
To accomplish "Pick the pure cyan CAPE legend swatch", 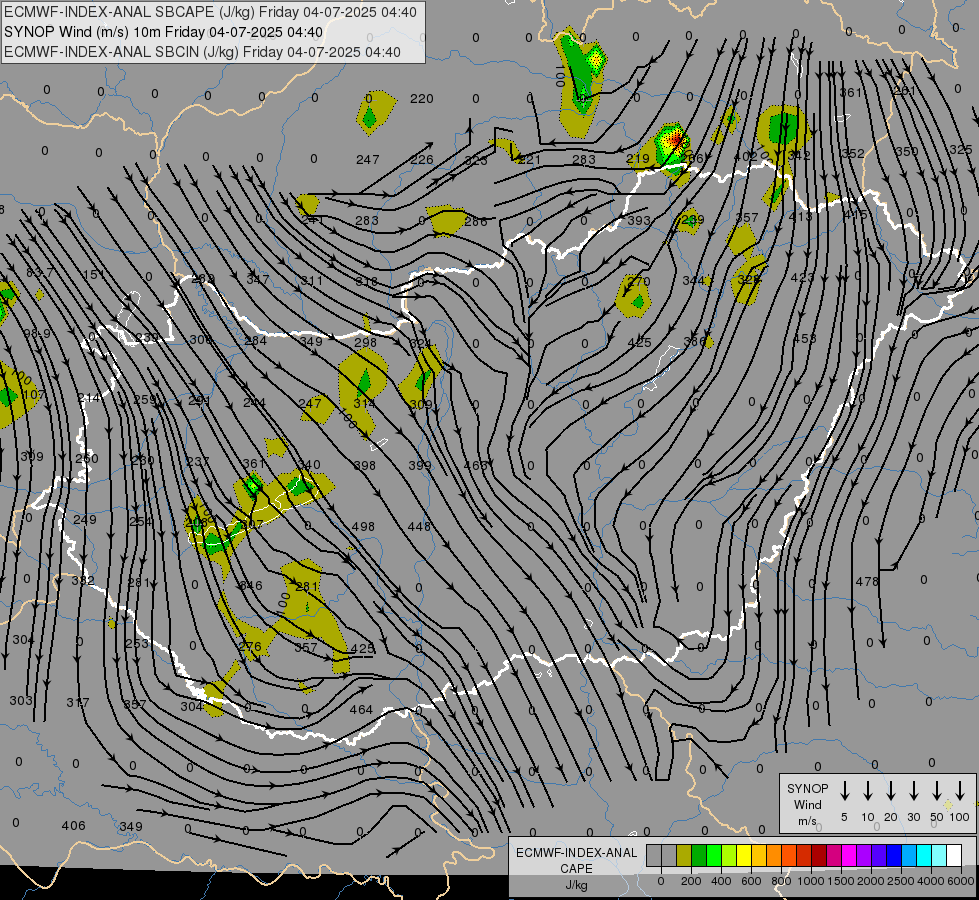I will tap(923, 855).
